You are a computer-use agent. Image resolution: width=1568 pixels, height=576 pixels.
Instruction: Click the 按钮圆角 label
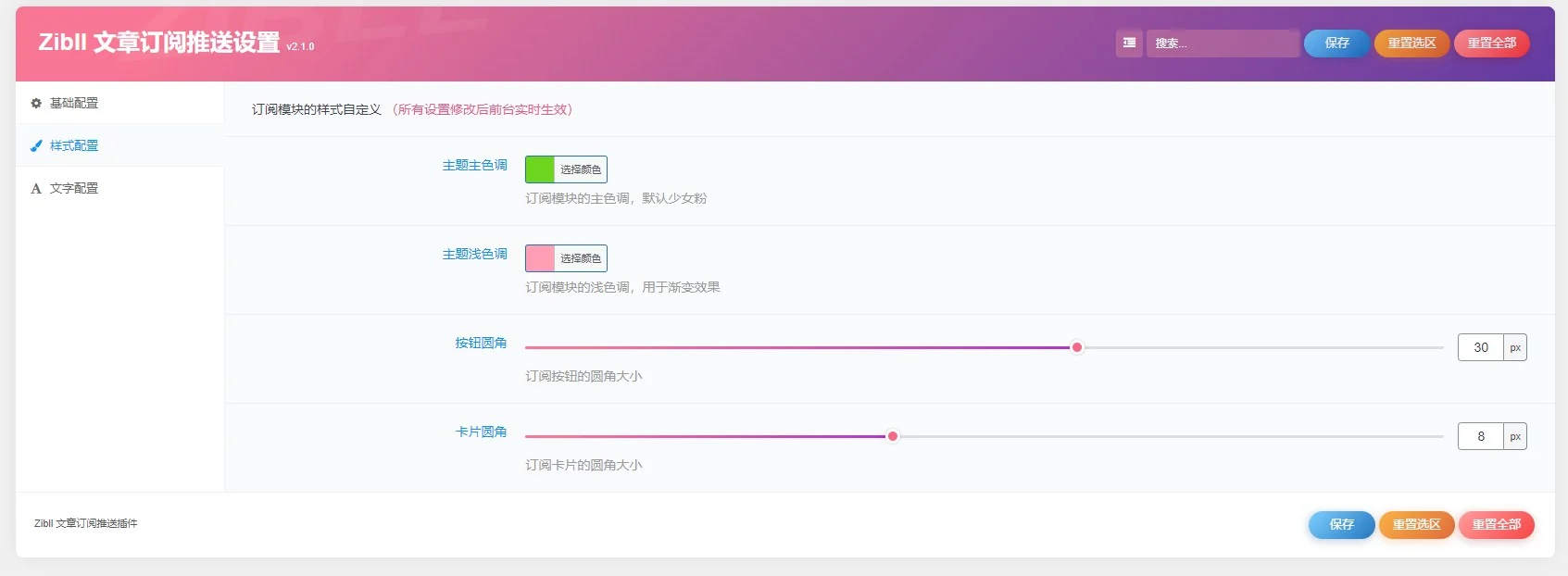click(x=481, y=343)
